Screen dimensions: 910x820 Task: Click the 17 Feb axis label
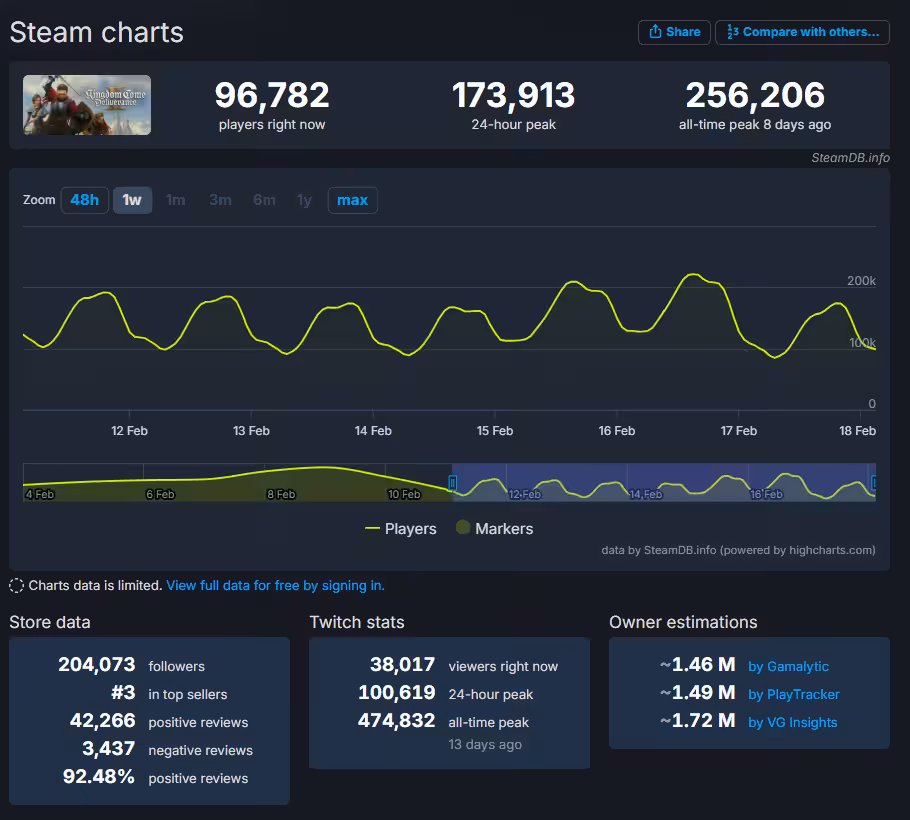[x=739, y=431]
